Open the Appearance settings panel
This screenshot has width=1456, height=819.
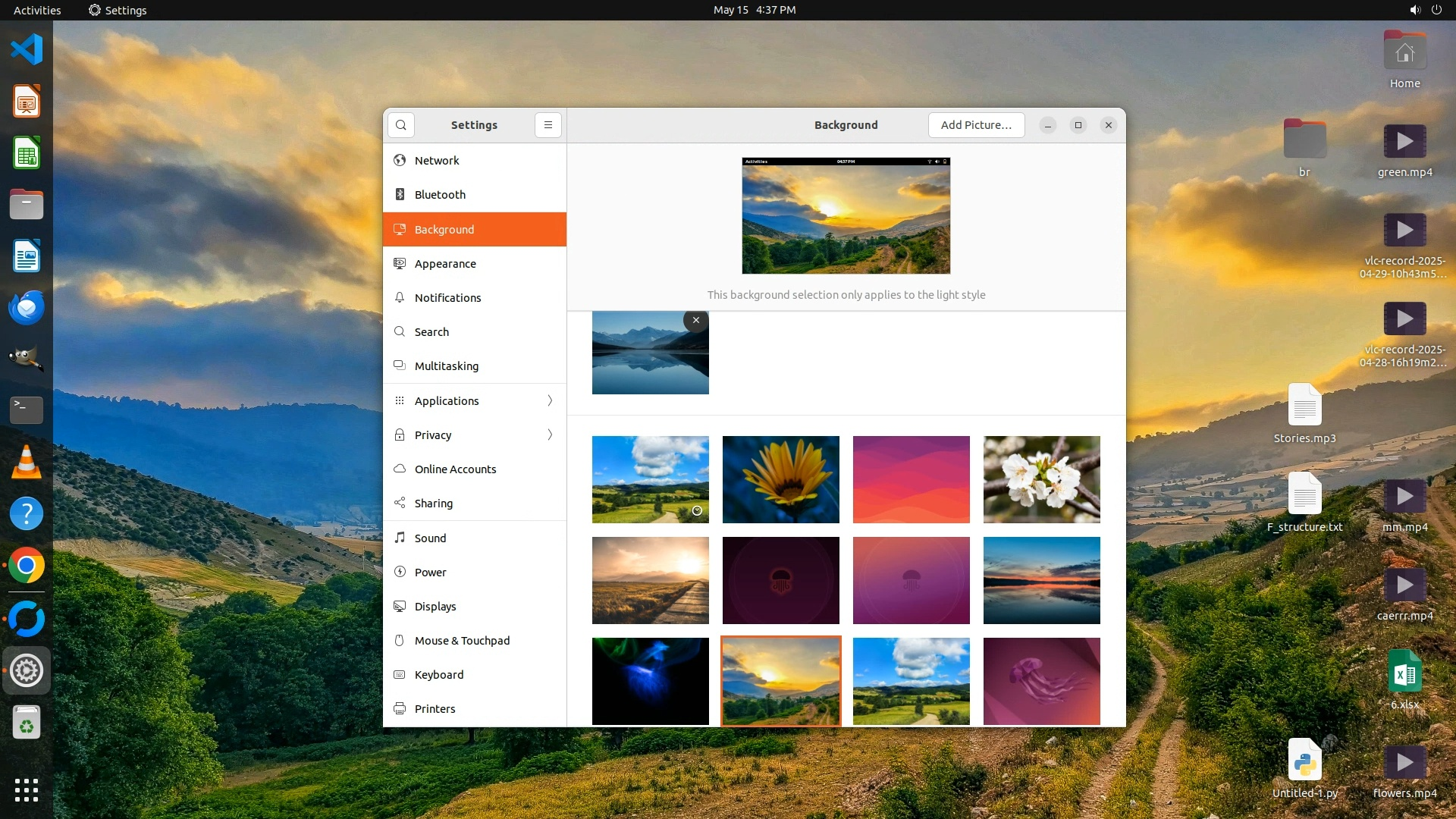click(445, 264)
